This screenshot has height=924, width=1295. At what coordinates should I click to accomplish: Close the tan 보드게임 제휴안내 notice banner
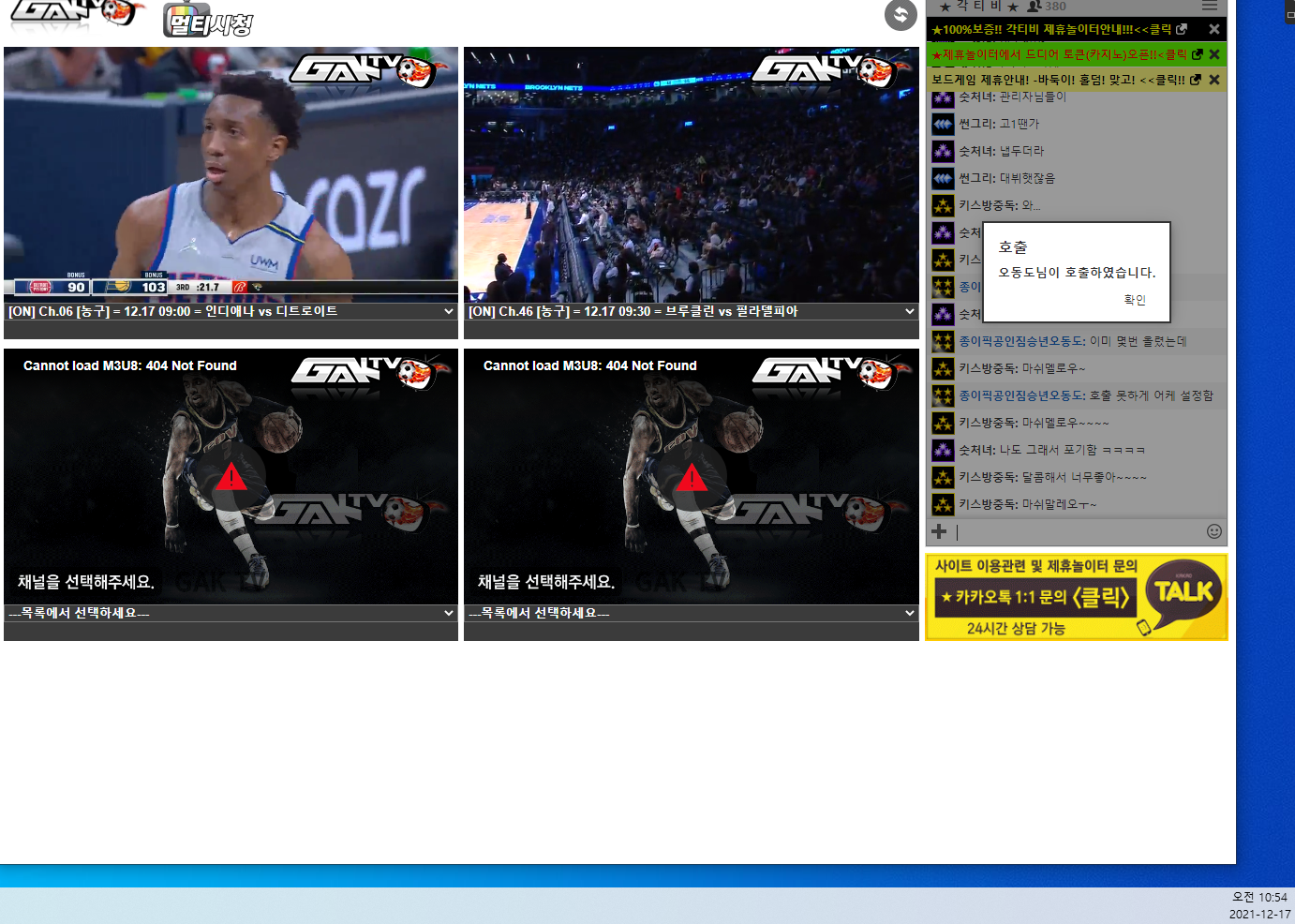click(x=1213, y=80)
